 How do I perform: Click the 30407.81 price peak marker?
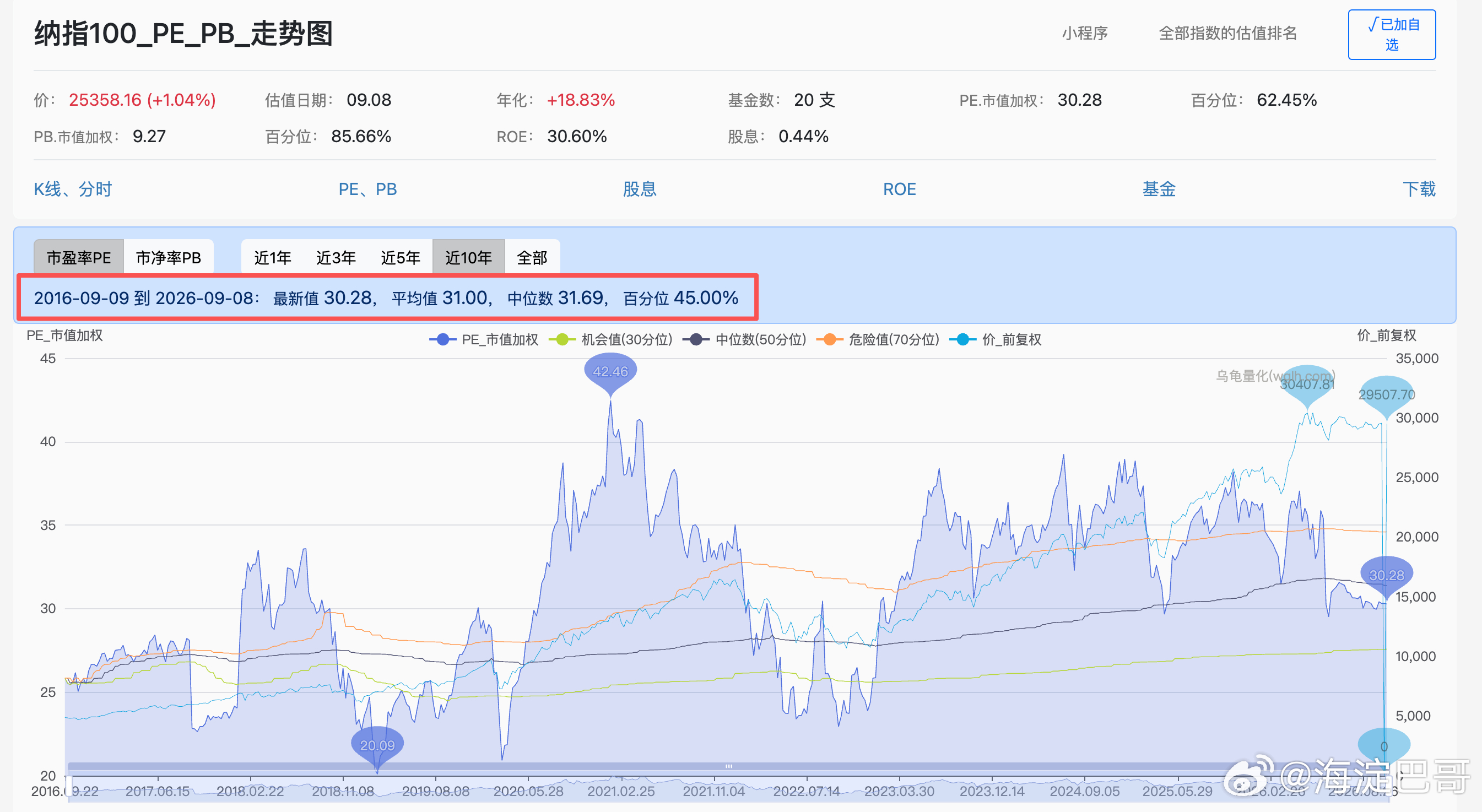click(1307, 383)
